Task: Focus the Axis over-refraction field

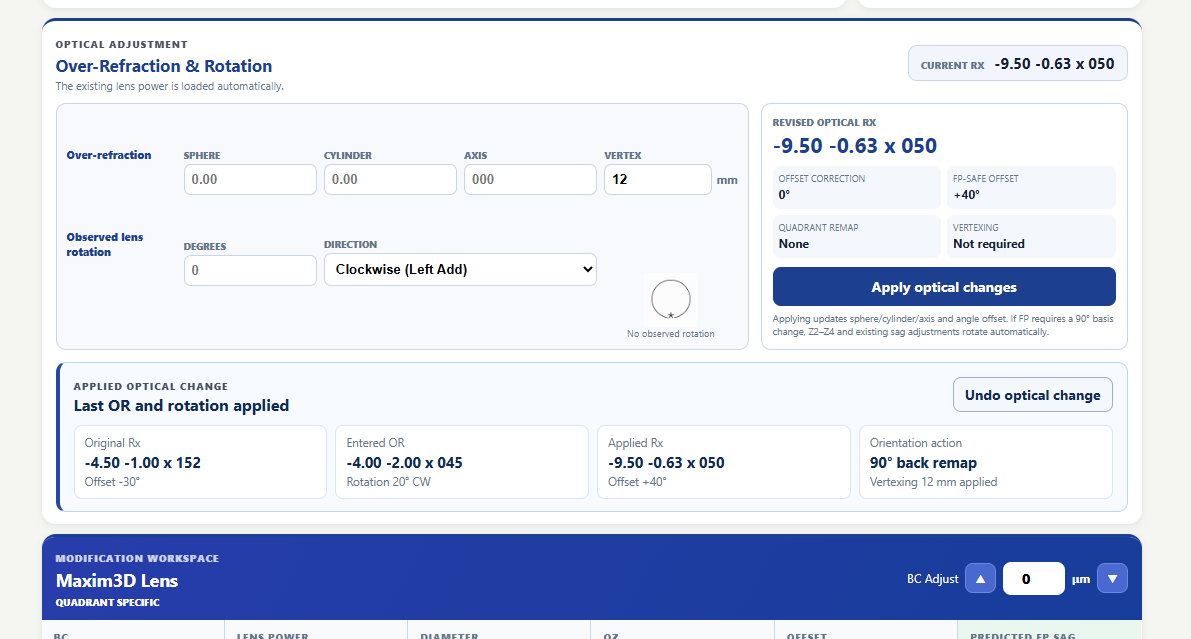Action: tap(530, 179)
